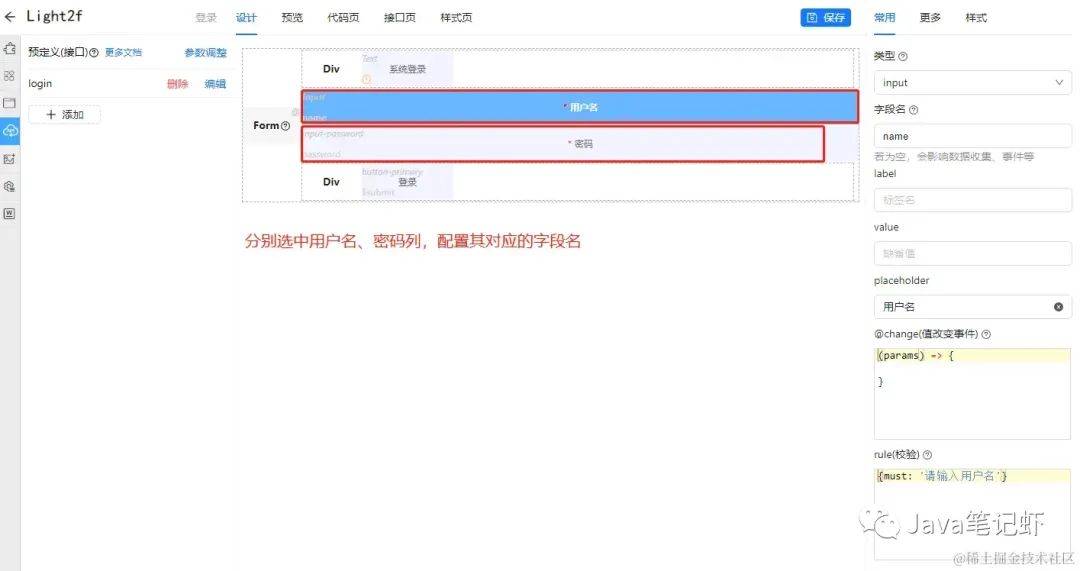The height and width of the screenshot is (571, 1080).
Task: Select the cloud interface panel in sidebar
Action: click(10, 130)
